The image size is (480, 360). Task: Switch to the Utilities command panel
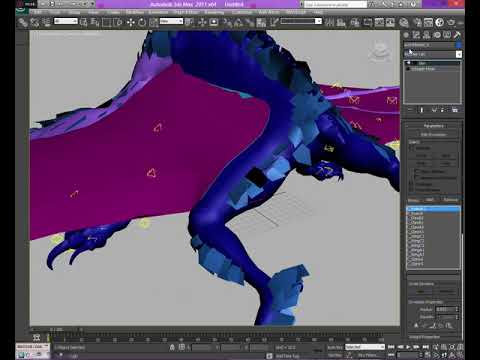click(458, 35)
